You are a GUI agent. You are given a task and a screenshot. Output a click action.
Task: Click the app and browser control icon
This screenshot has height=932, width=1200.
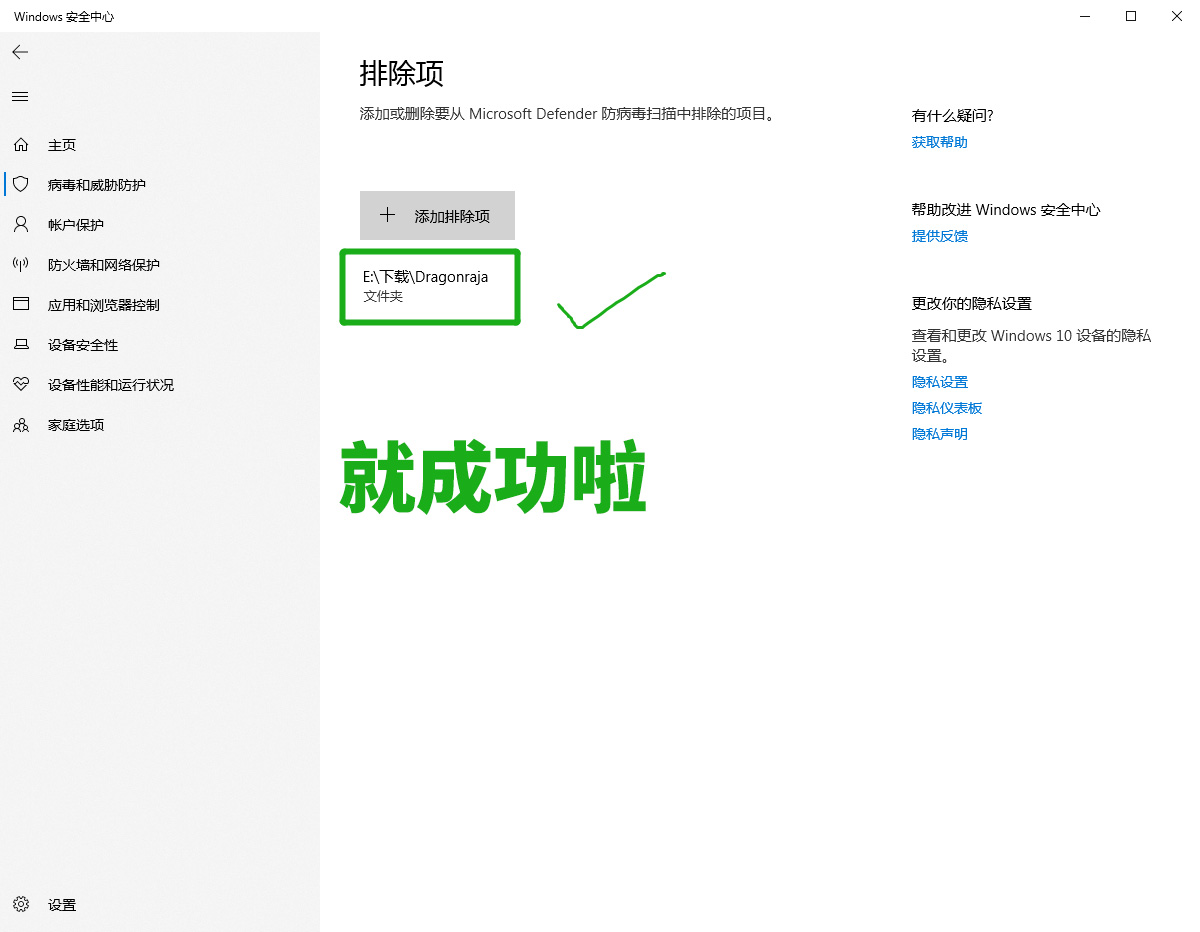pos(21,304)
